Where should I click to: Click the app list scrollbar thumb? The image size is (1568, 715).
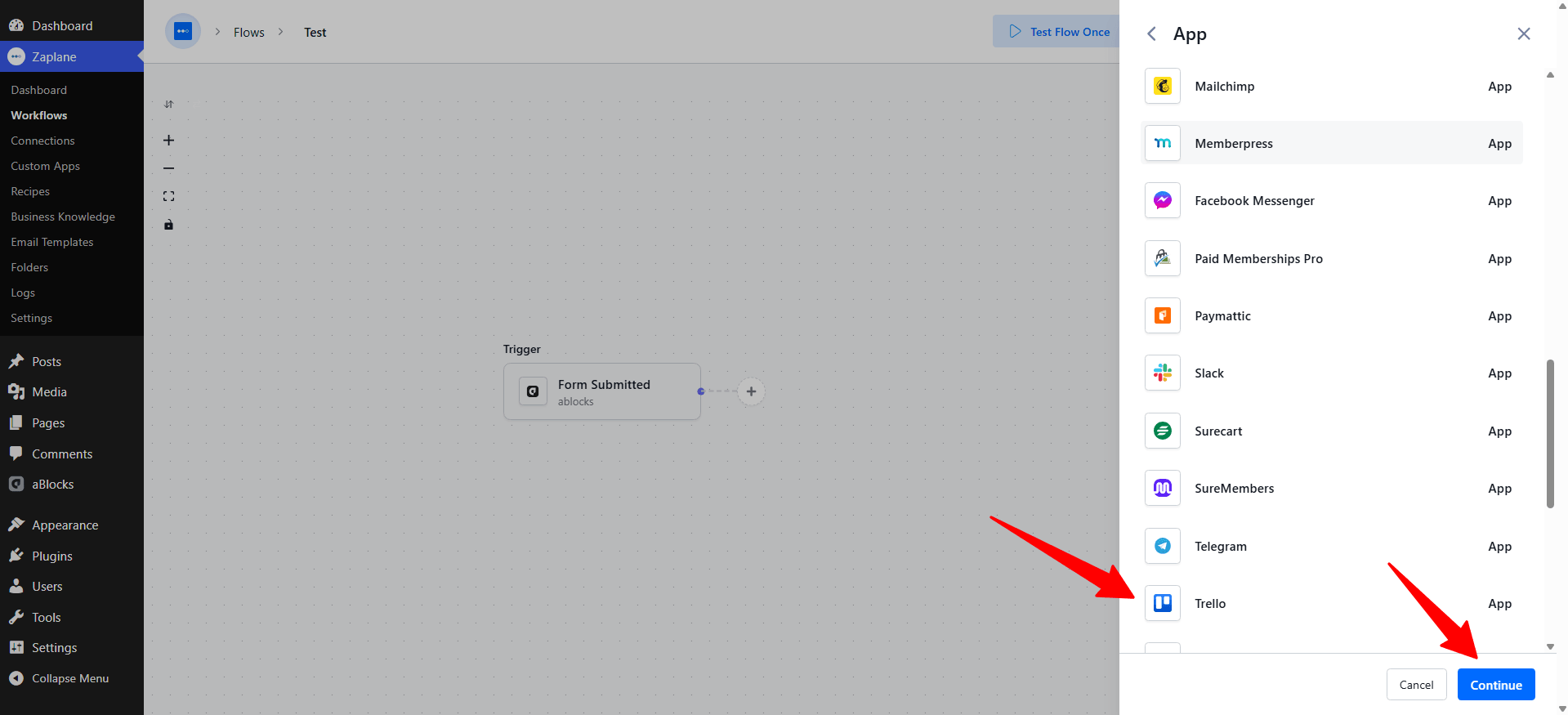click(x=1550, y=434)
